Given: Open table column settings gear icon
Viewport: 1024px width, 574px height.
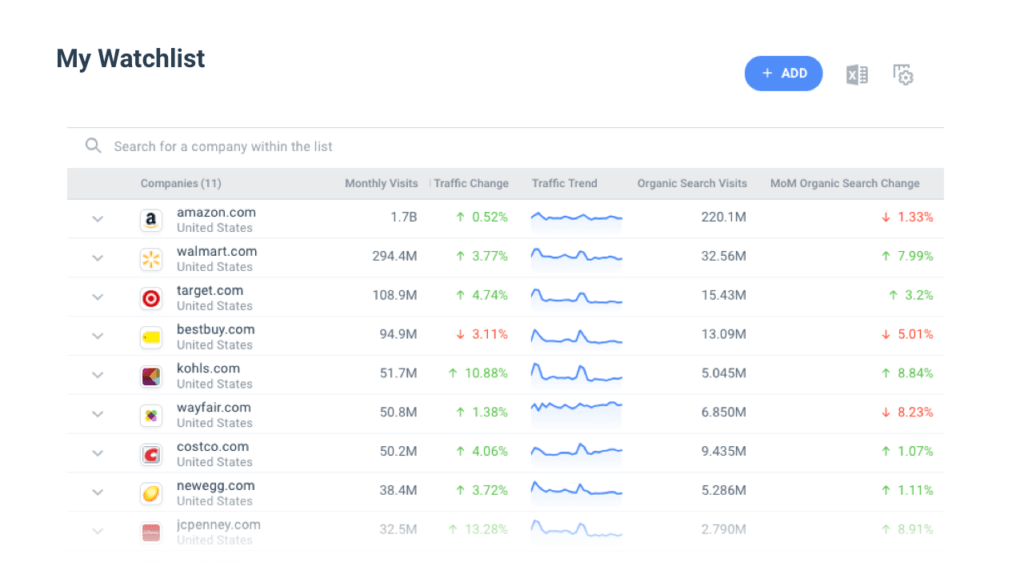Looking at the screenshot, I should click(x=903, y=75).
